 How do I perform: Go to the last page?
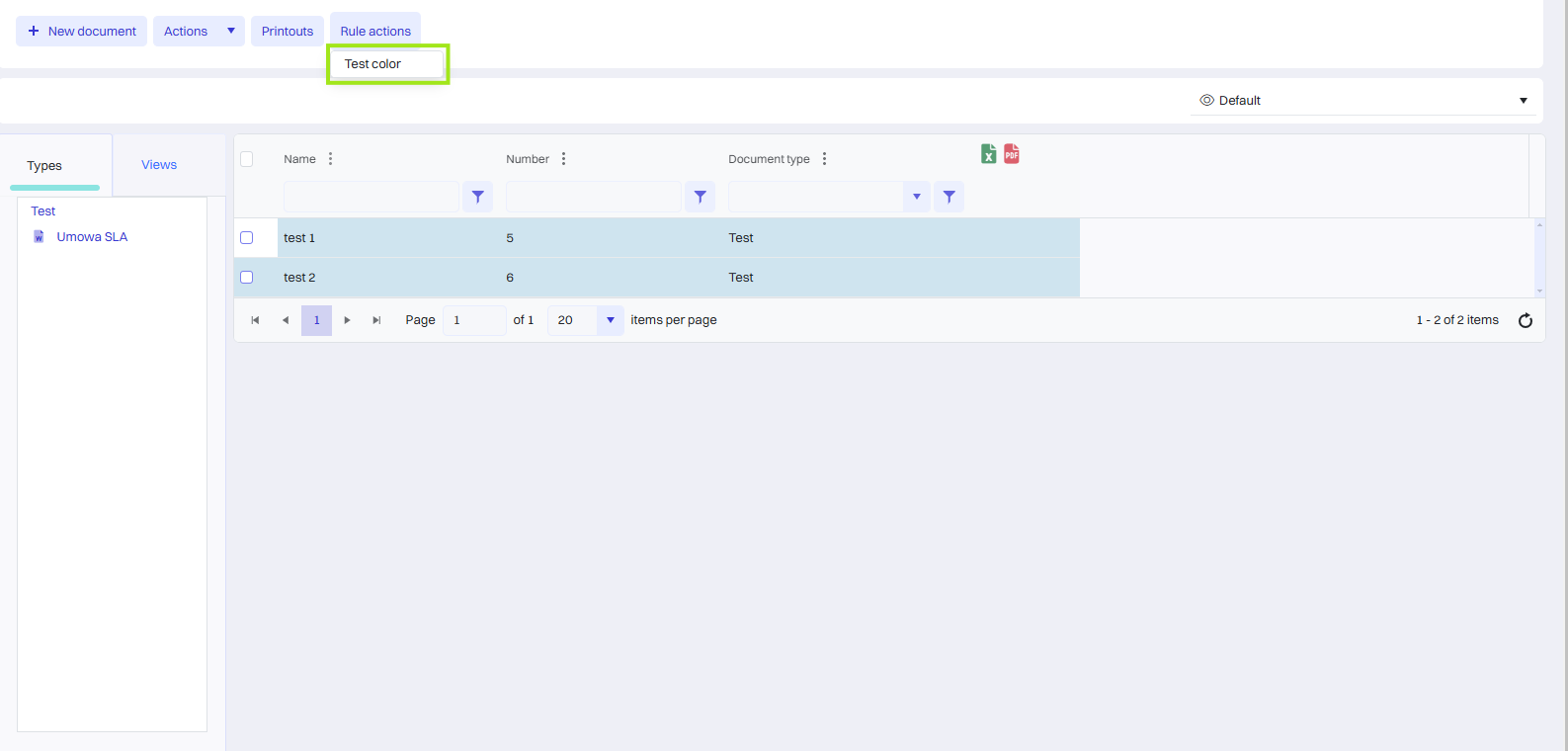[x=376, y=320]
